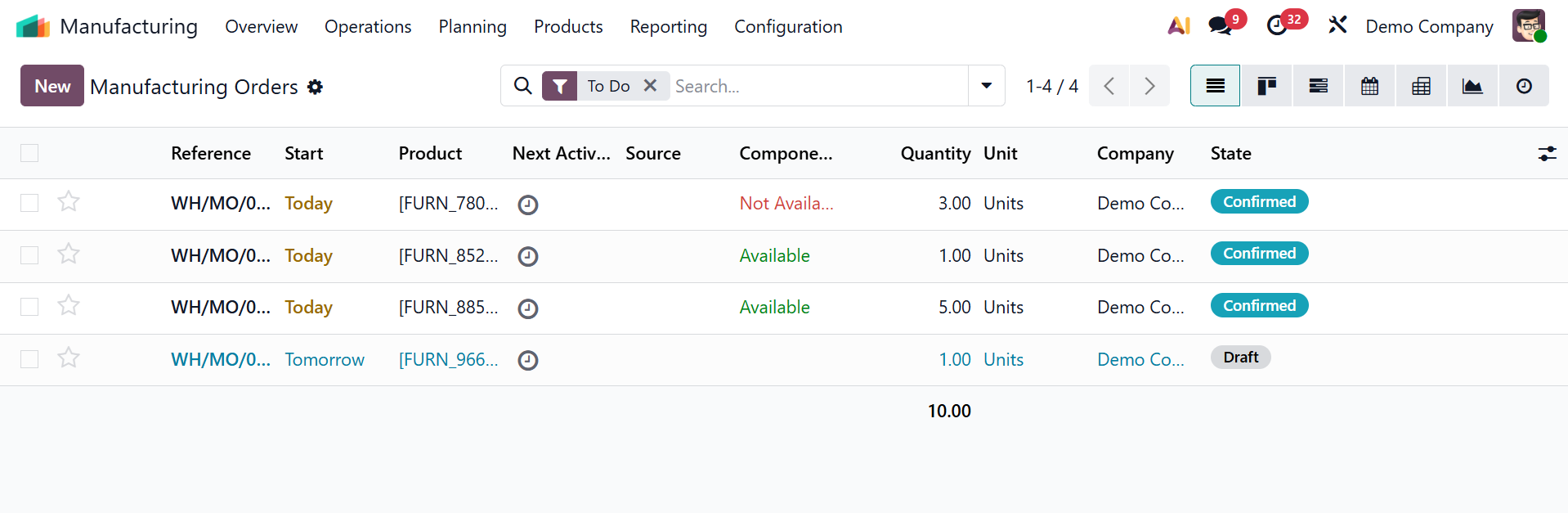The image size is (1568, 513).
Task: Select all orders with header checkbox
Action: (29, 153)
